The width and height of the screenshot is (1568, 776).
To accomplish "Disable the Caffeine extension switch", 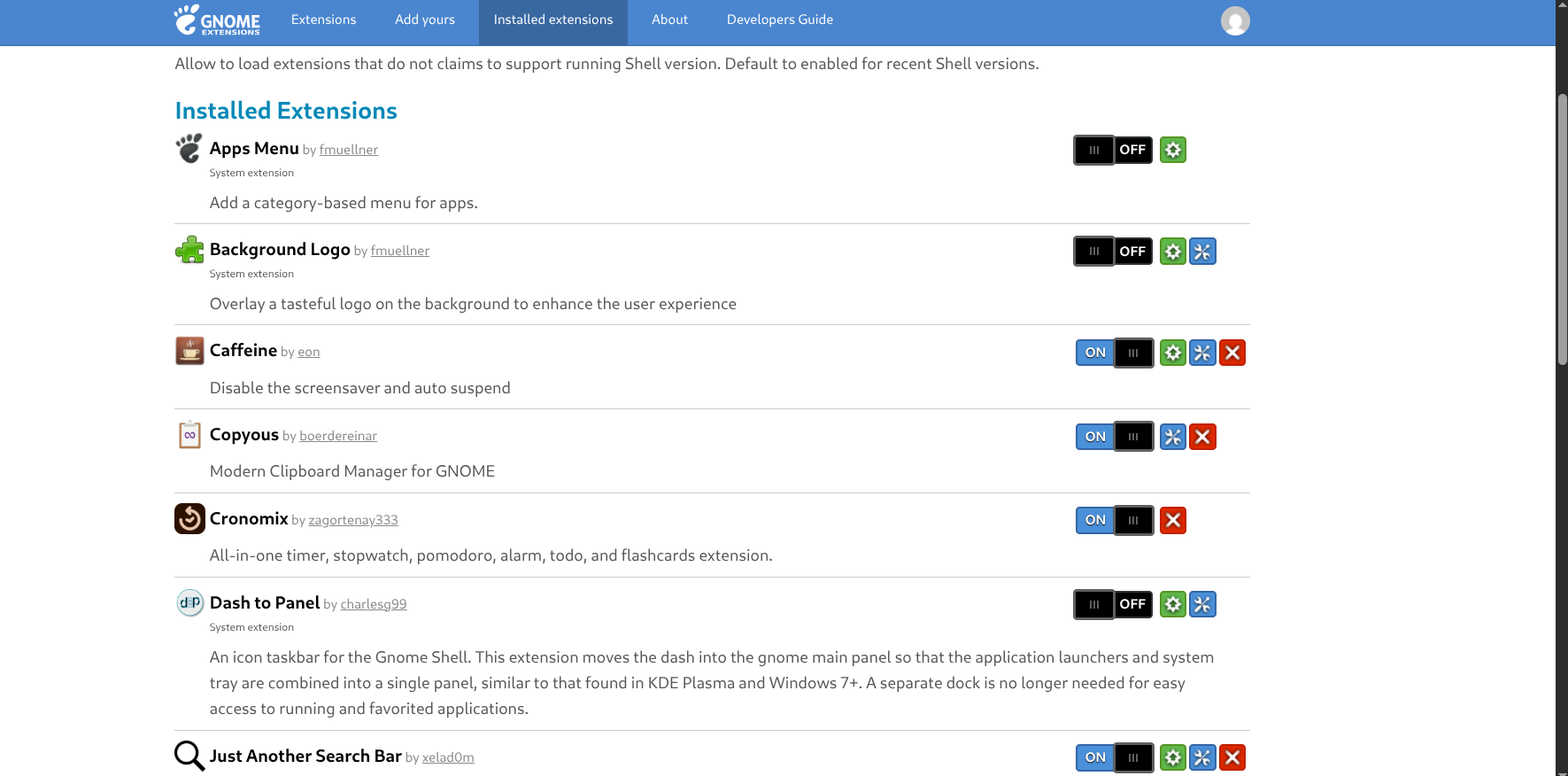I will click(x=1115, y=353).
